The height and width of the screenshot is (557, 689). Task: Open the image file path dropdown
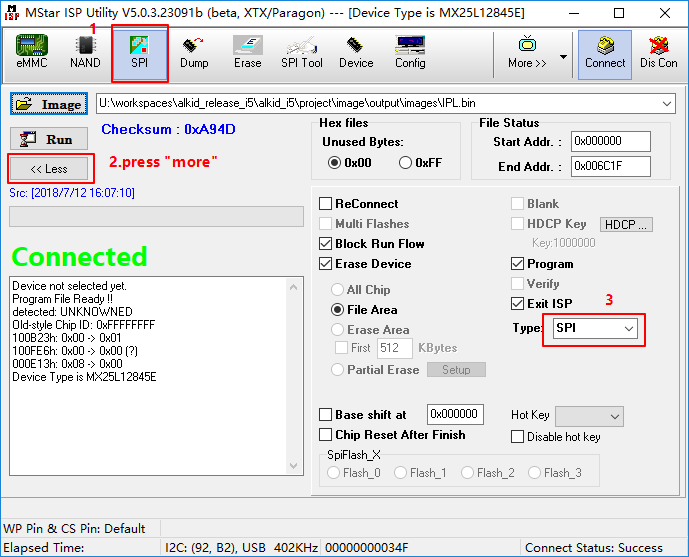pos(667,104)
